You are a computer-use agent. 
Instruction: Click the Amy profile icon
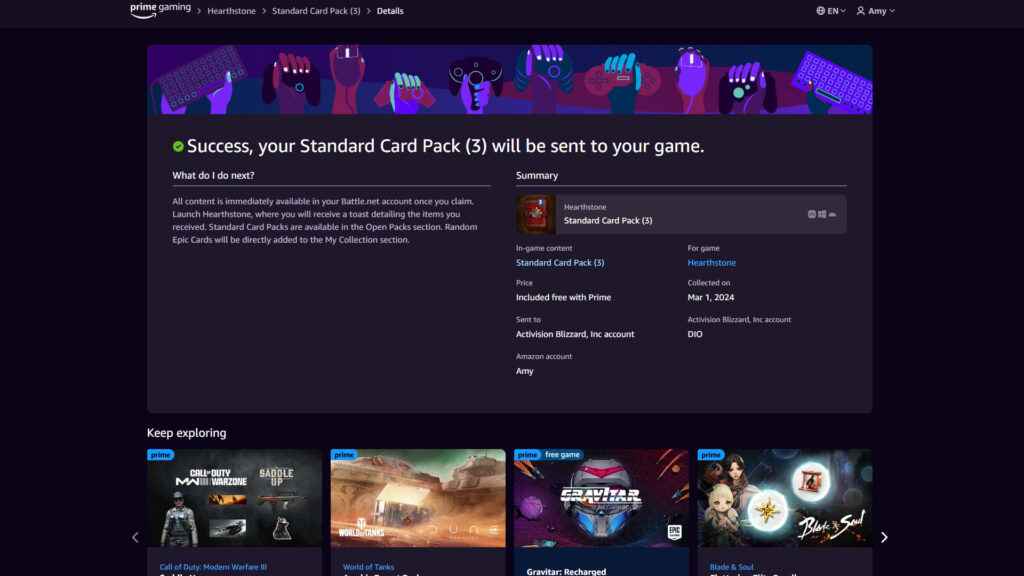[x=862, y=10]
